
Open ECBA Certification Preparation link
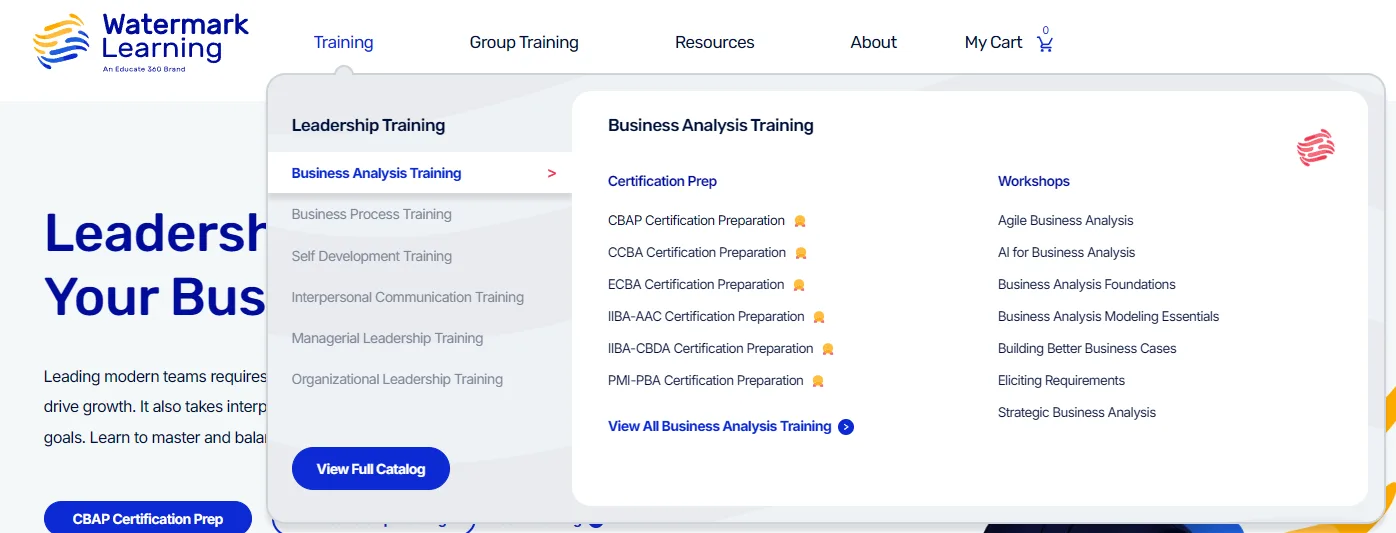696,284
